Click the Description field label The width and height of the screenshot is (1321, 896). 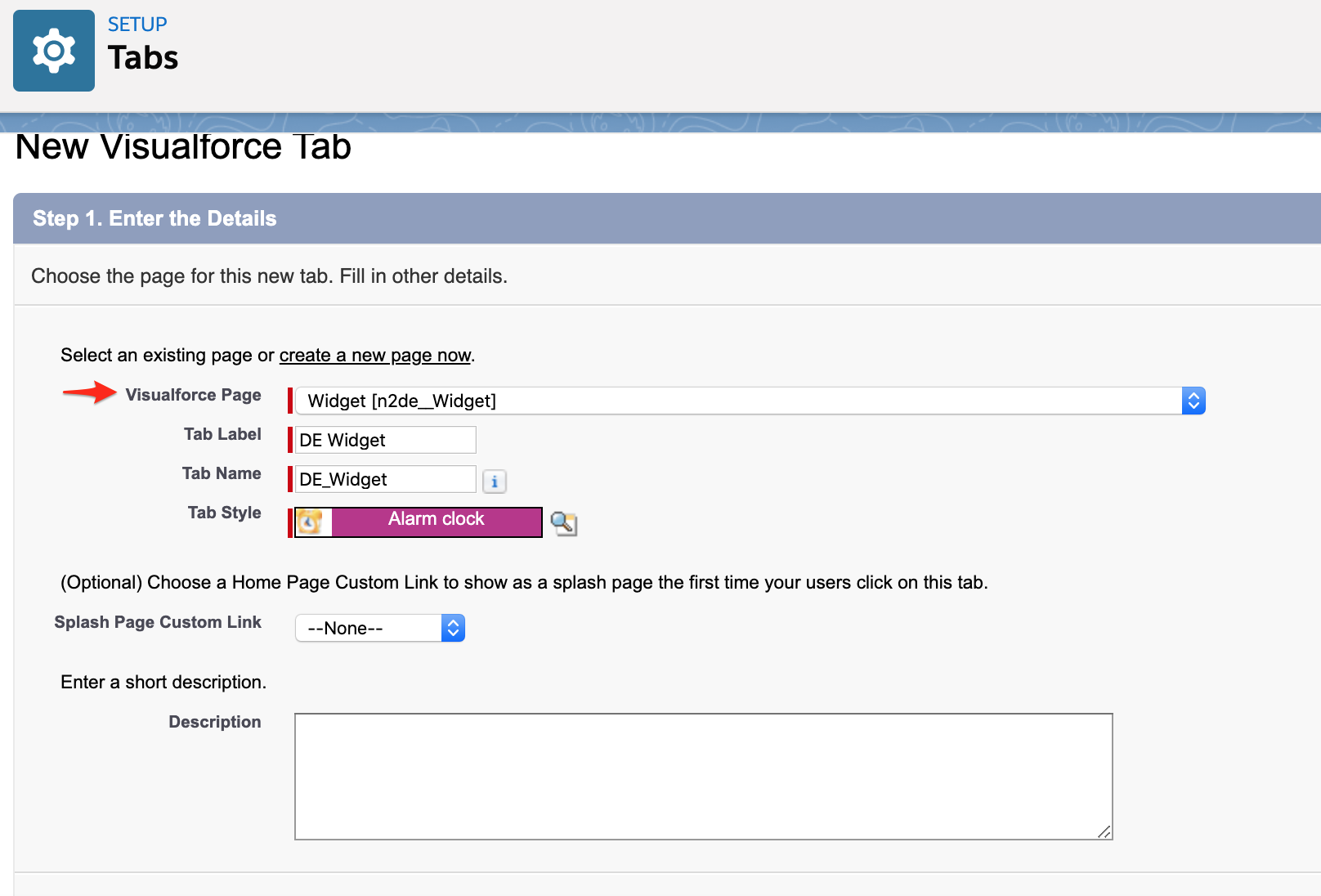[x=215, y=722]
